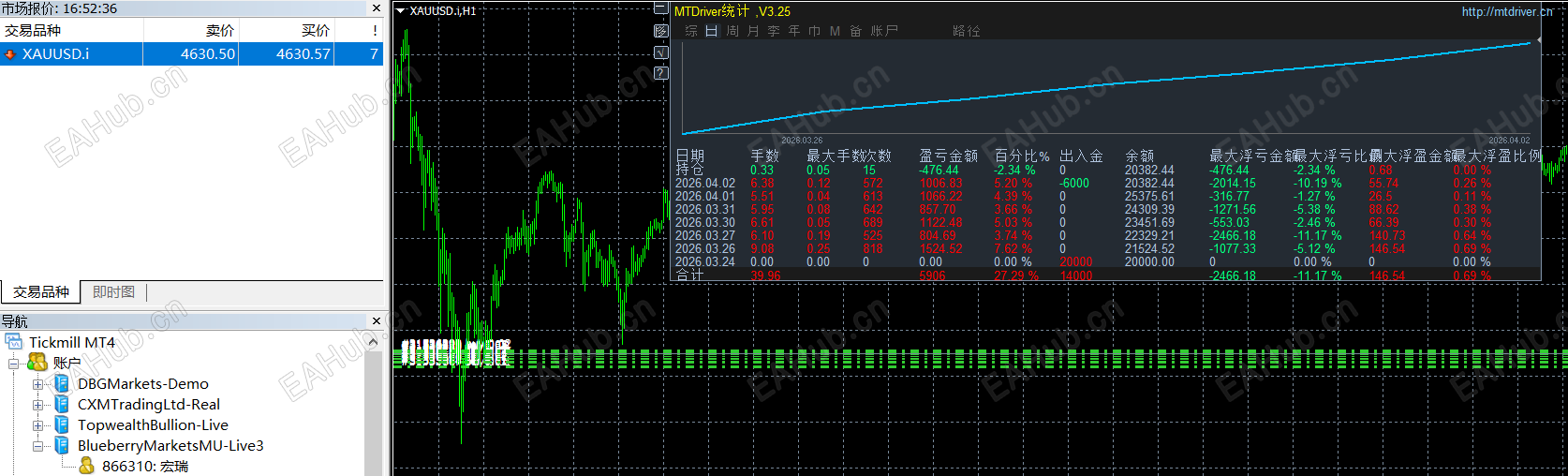The height and width of the screenshot is (476, 1568).
Task: Switch to the 即时图 tab
Action: pyautogui.click(x=113, y=292)
